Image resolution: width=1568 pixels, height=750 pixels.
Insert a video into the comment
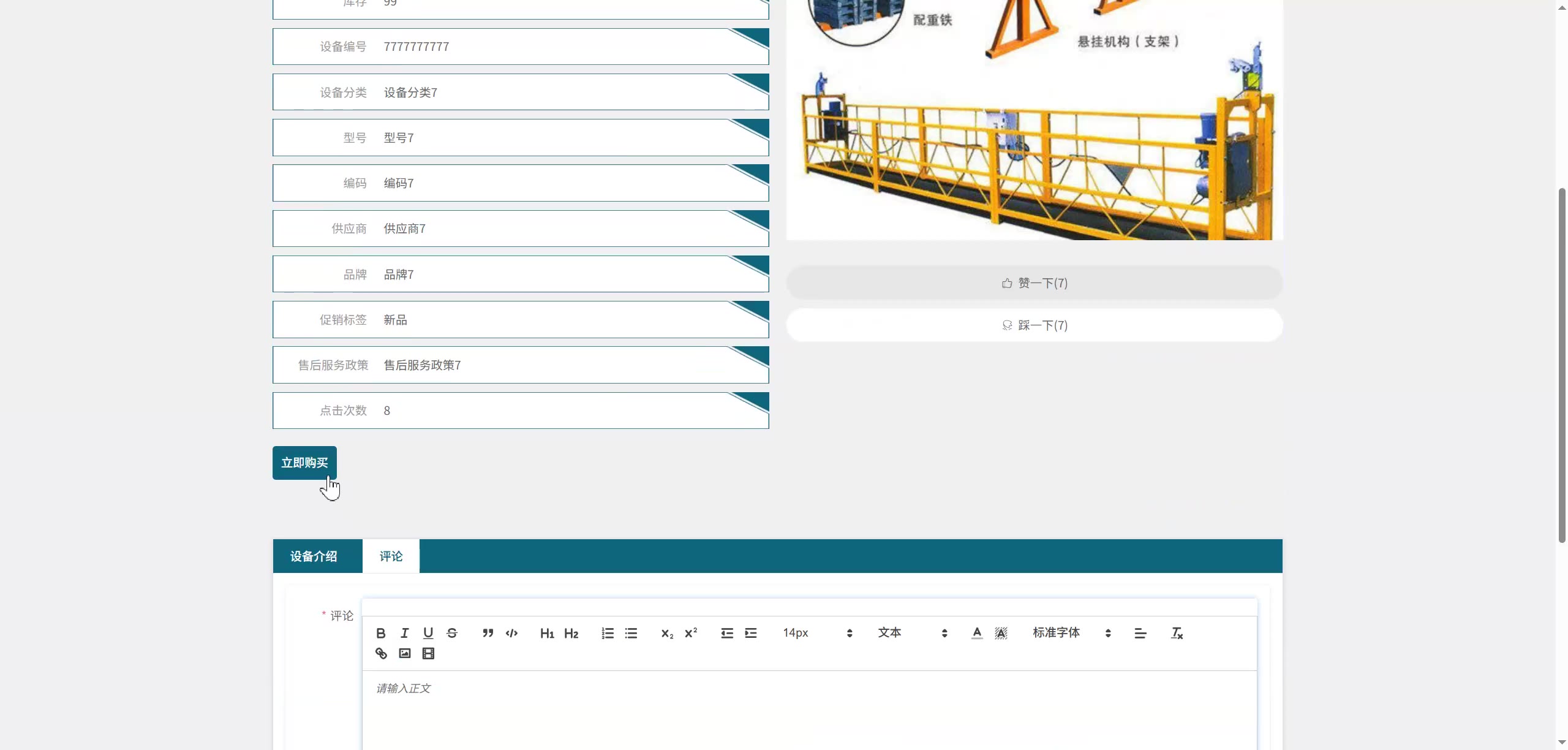tap(428, 653)
